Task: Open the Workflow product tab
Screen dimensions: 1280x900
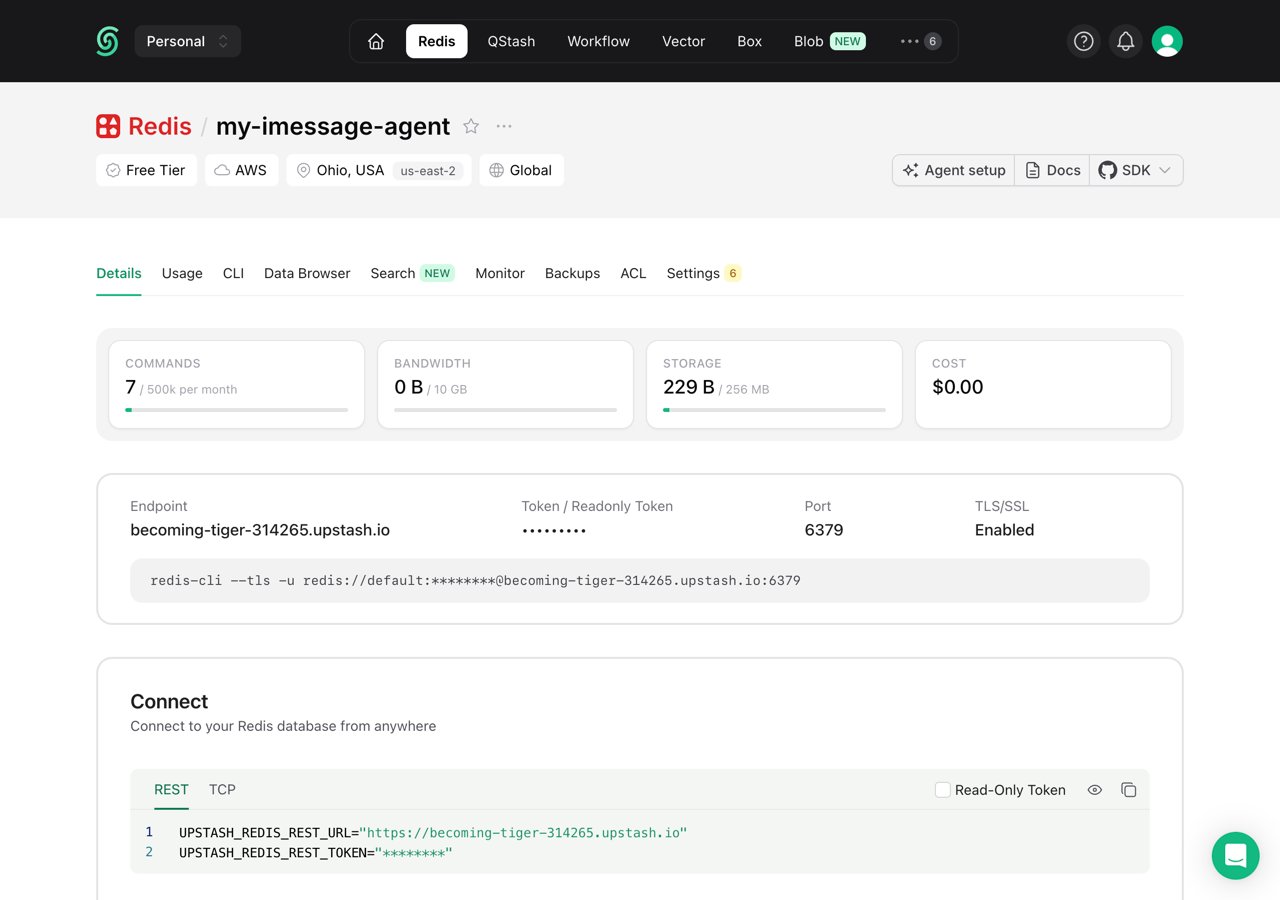Action: pyautogui.click(x=599, y=41)
